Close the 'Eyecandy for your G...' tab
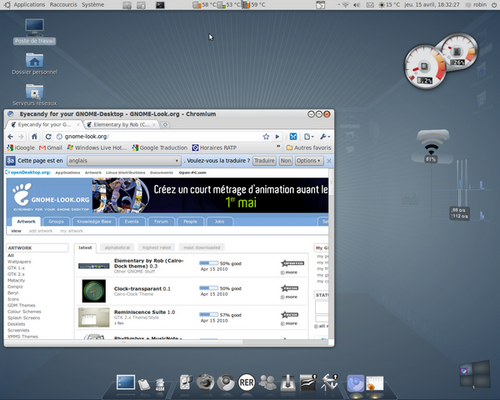 click(x=78, y=125)
